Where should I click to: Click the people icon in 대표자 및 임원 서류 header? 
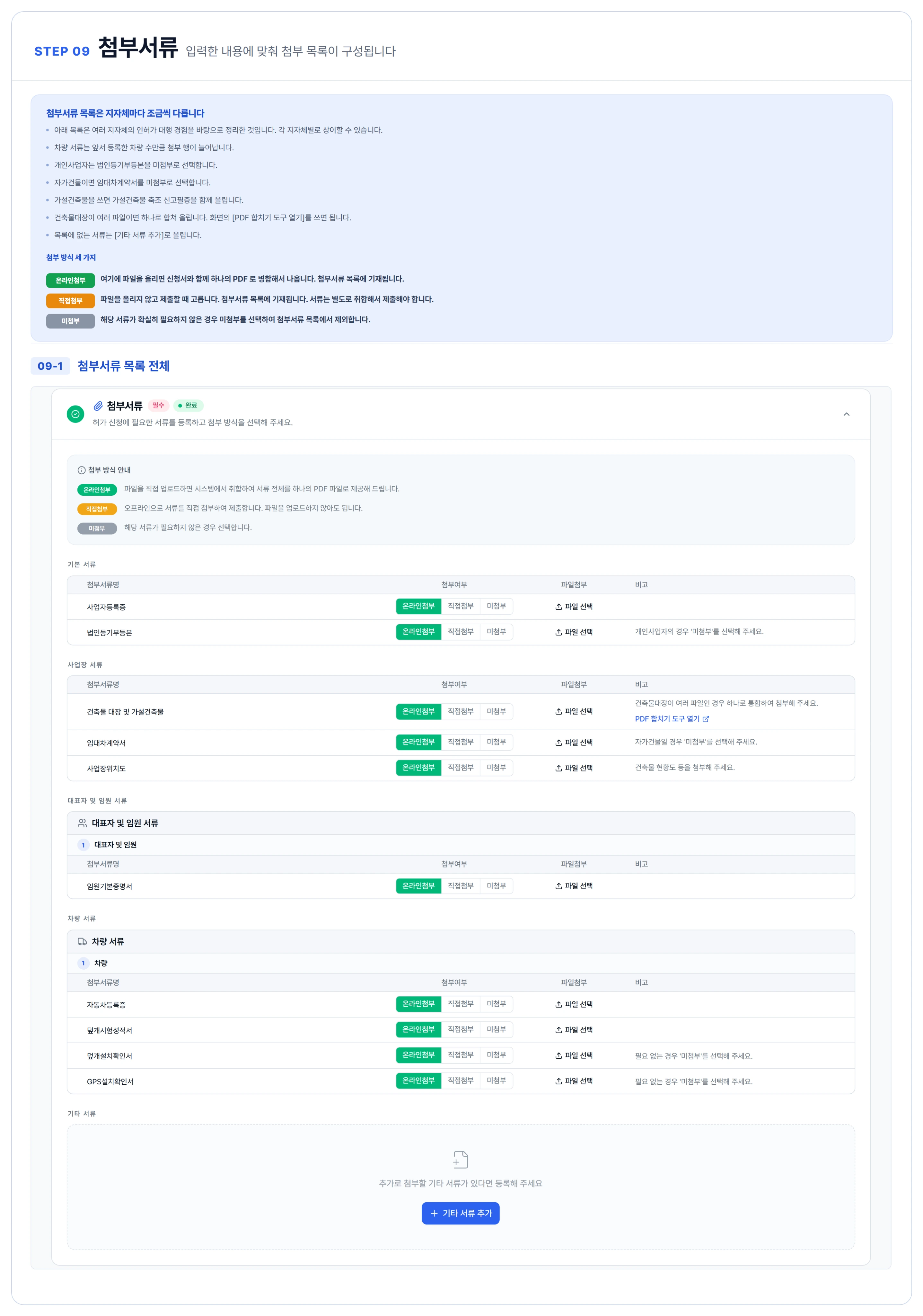[83, 823]
